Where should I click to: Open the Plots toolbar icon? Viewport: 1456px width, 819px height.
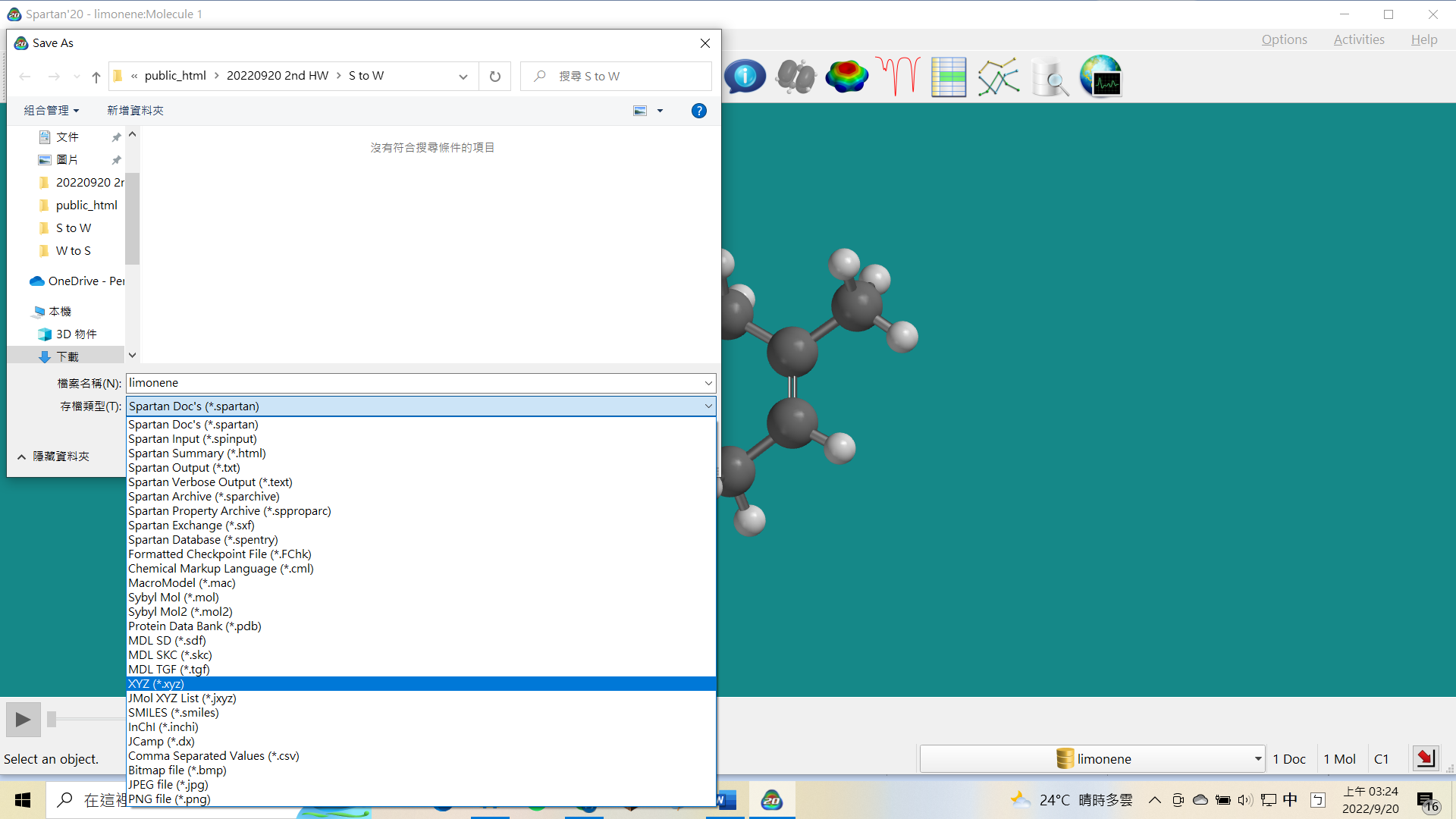coord(999,77)
